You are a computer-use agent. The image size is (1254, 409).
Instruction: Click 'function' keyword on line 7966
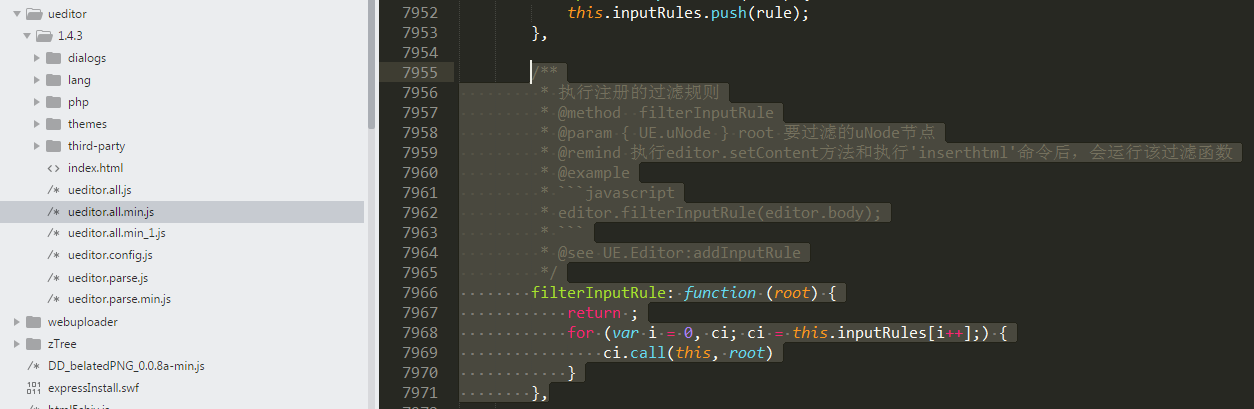pos(720,292)
